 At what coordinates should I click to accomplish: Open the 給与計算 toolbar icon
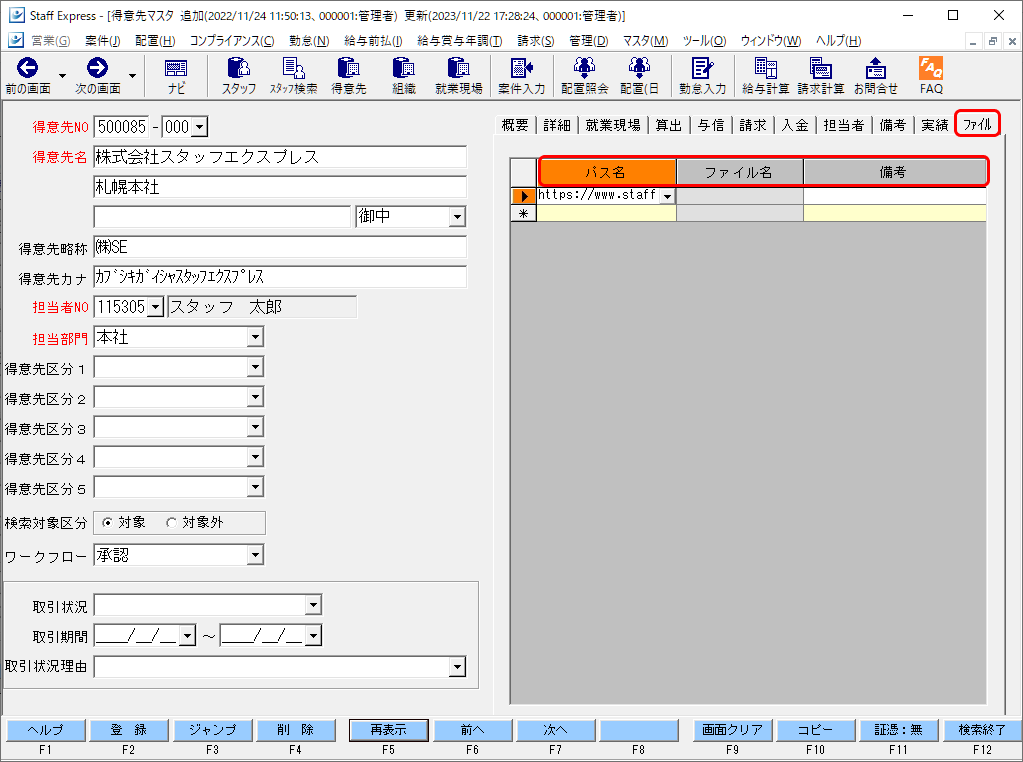pyautogui.click(x=765, y=69)
